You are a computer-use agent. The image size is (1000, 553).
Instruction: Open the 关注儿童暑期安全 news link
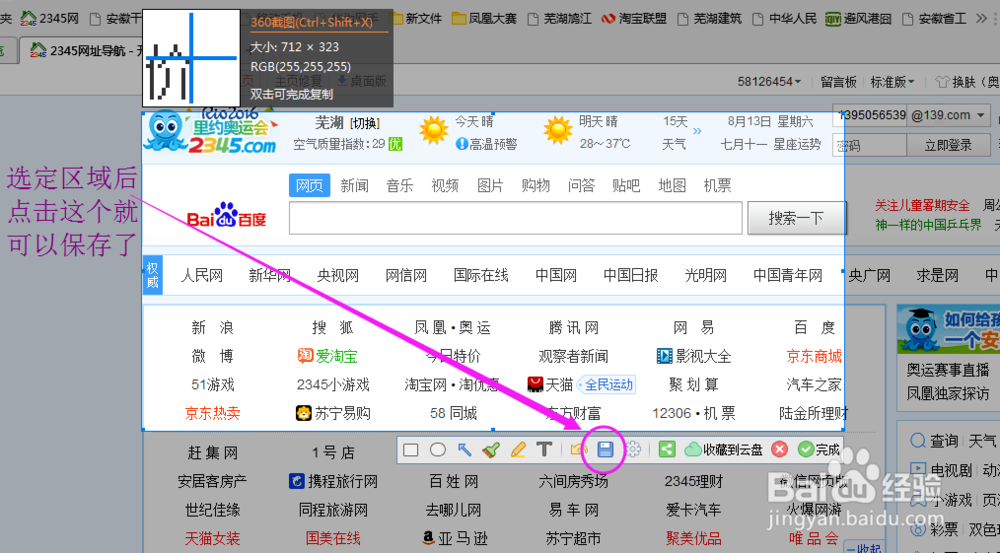click(922, 205)
